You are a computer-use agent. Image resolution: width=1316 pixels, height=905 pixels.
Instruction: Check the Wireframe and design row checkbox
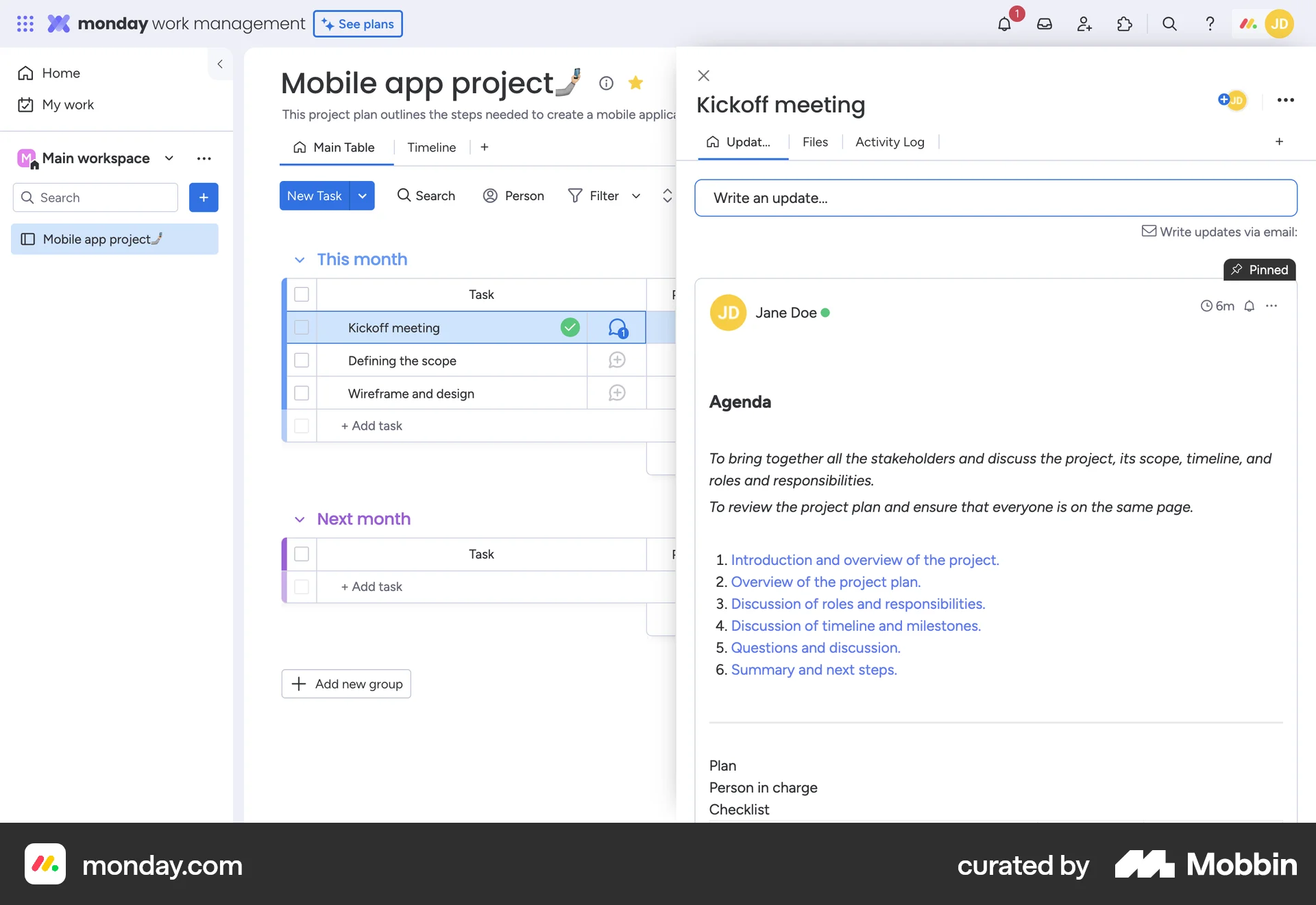pos(302,393)
